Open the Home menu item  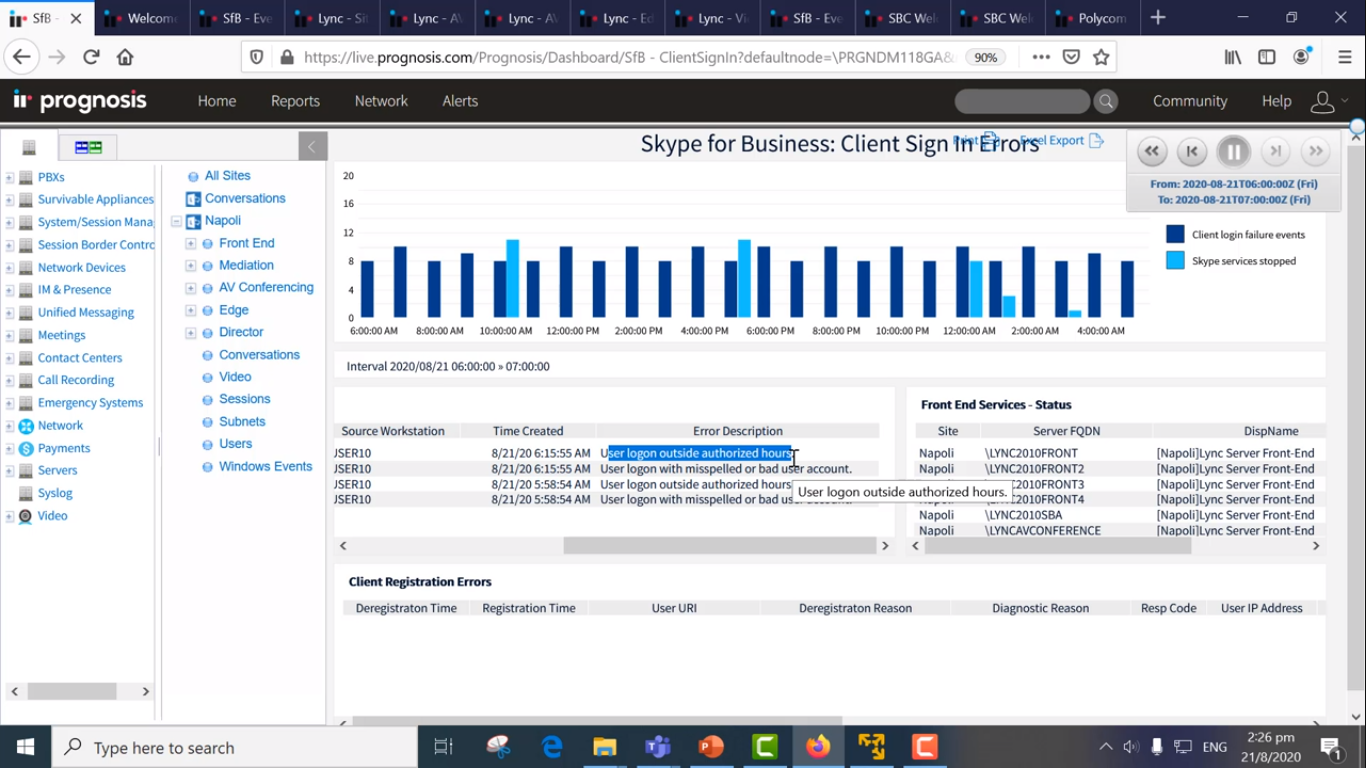[x=217, y=101]
